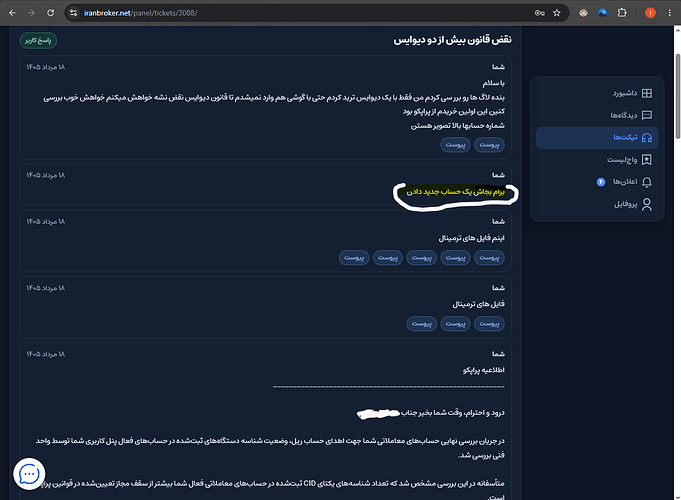Open the browser three-dot menu
Viewport: 681px width, 500px height.
(669, 13)
